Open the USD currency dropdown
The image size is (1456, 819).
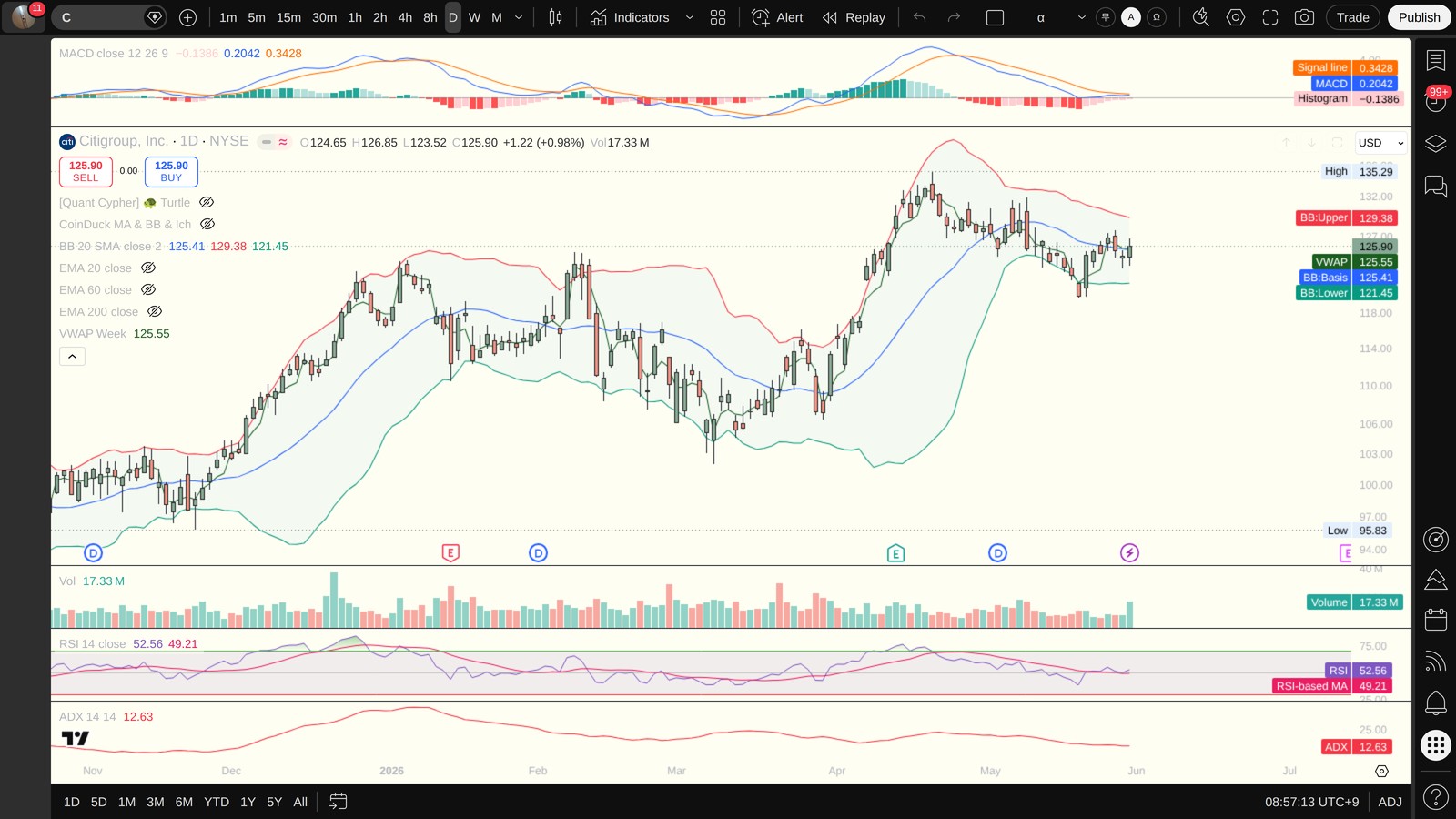[1380, 143]
